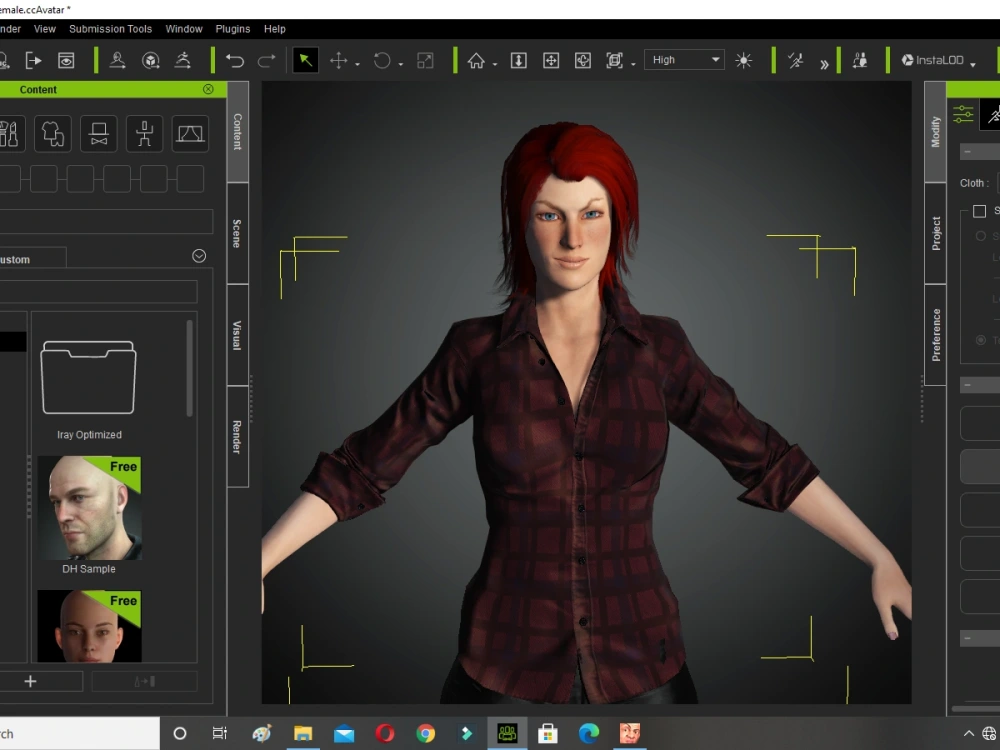
Task: Click the export arrow icon in toolbar
Action: point(33,61)
